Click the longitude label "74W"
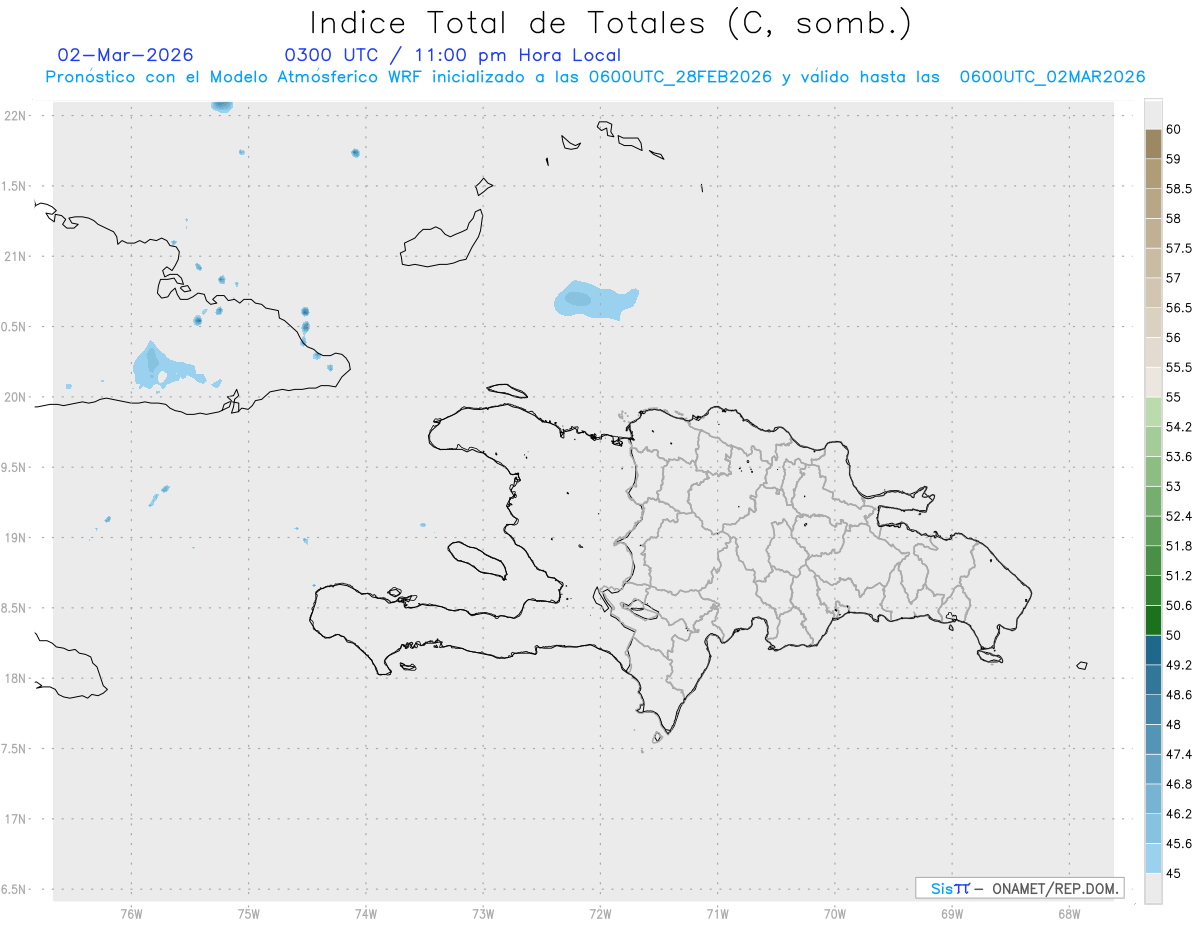 365,914
